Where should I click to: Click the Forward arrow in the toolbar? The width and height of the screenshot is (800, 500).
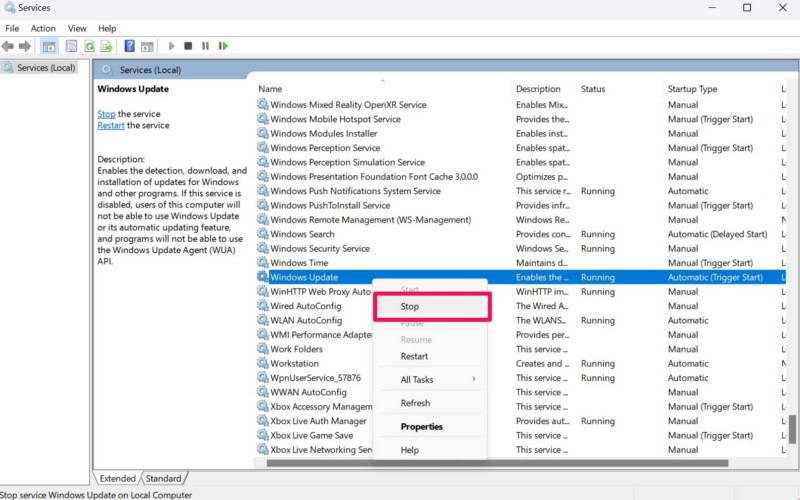point(24,46)
